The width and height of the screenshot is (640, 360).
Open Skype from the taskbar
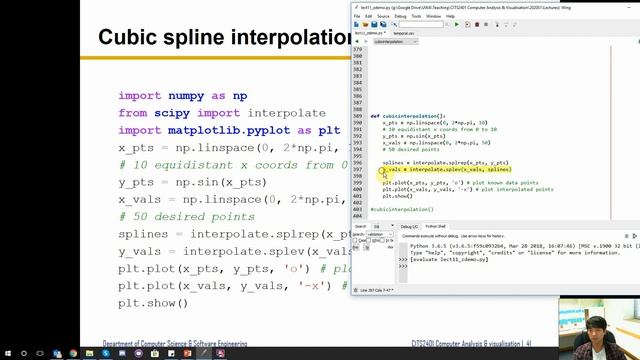pos(106,353)
